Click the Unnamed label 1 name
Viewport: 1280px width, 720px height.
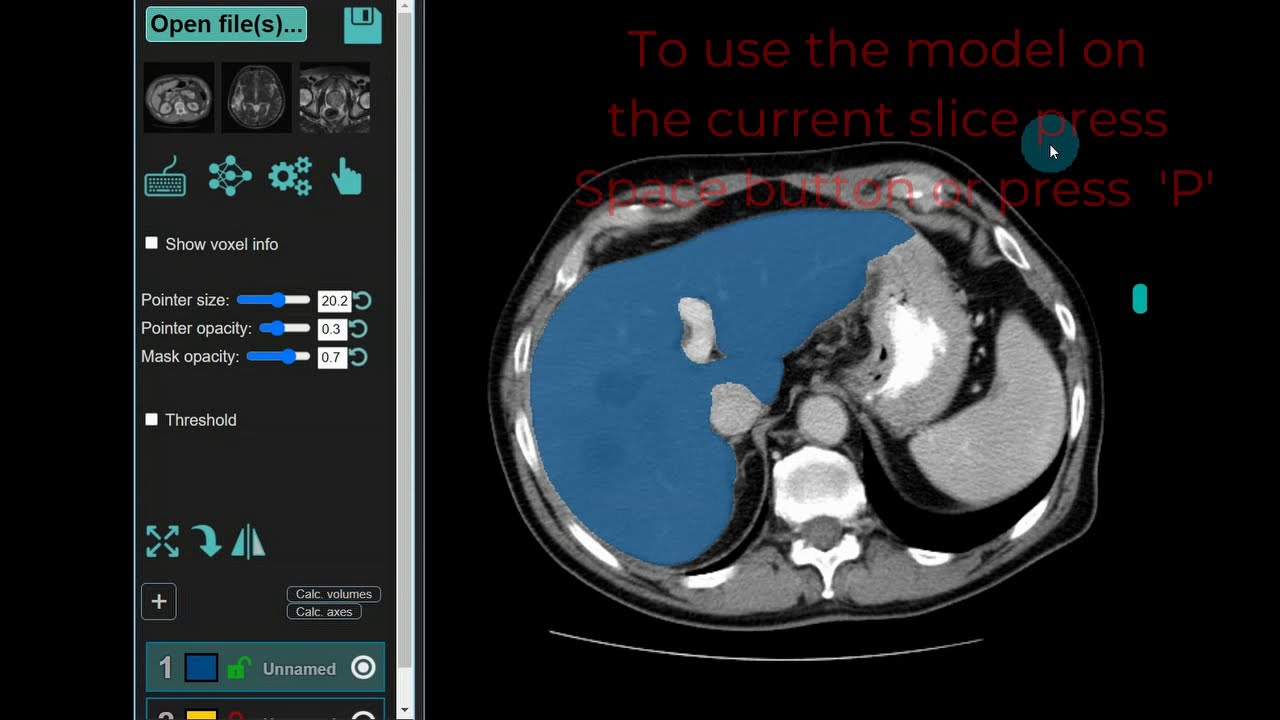pyautogui.click(x=299, y=669)
